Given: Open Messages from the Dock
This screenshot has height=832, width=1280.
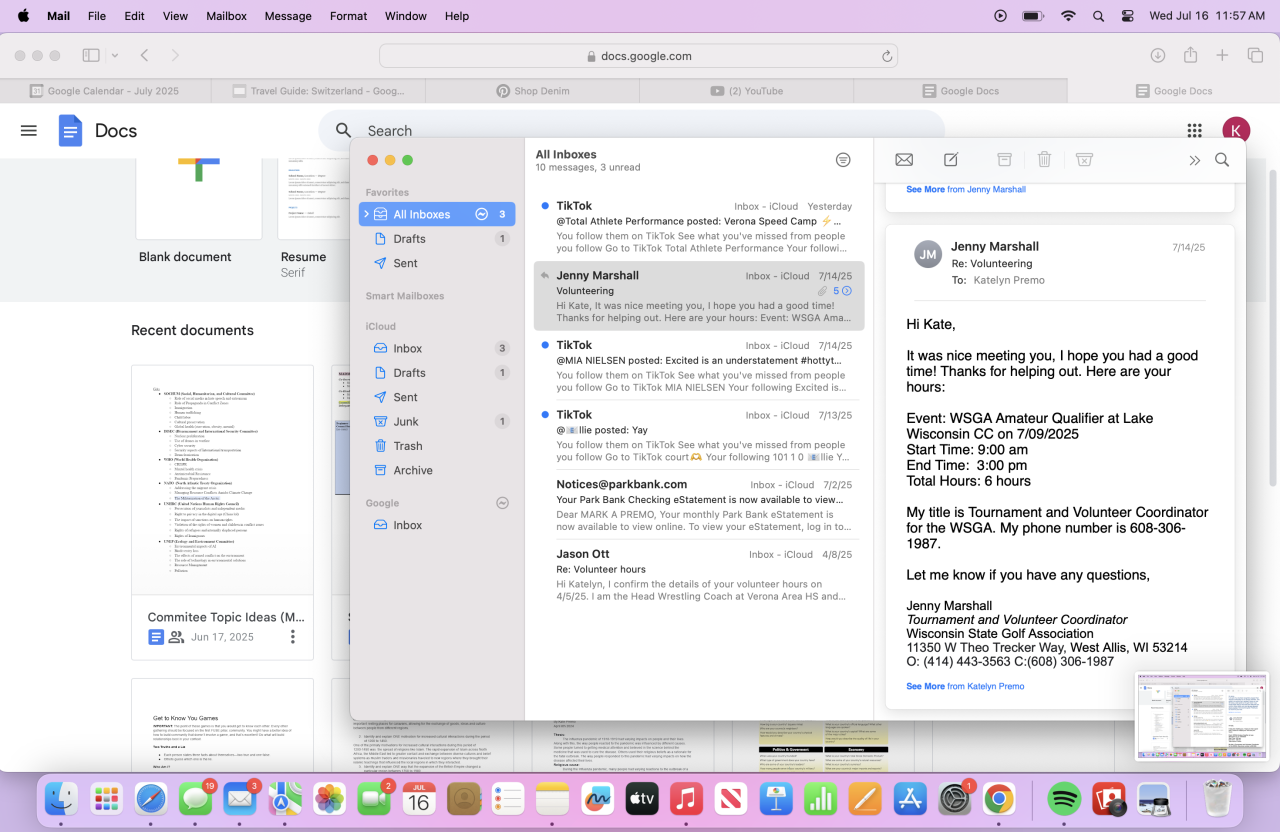Looking at the screenshot, I should 197,798.
